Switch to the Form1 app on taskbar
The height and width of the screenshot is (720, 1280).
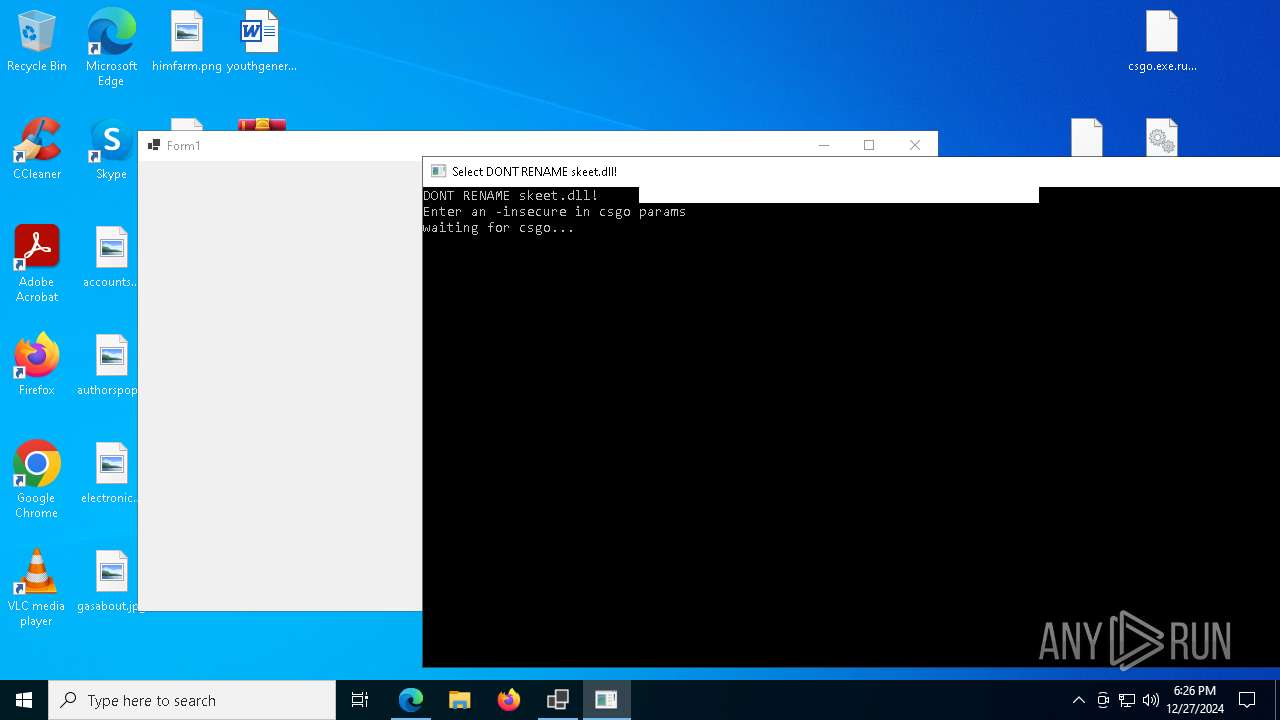558,700
